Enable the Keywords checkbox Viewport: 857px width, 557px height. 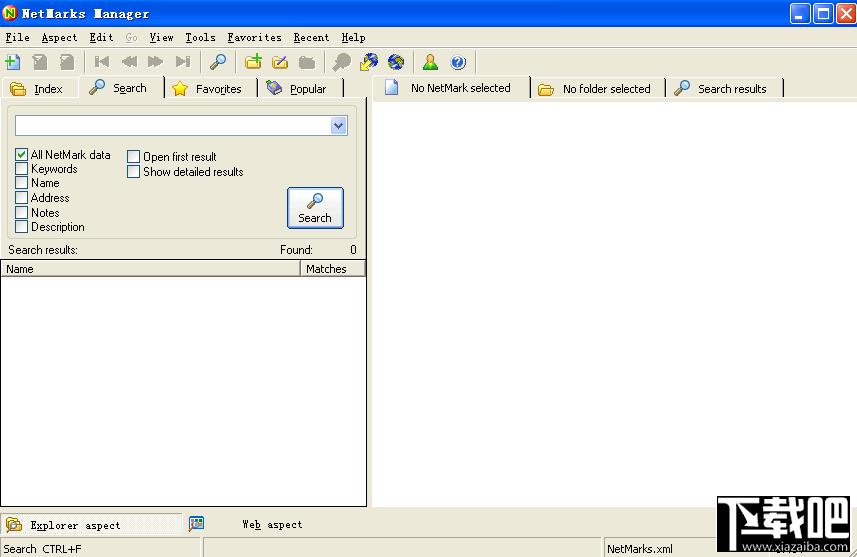coord(21,168)
